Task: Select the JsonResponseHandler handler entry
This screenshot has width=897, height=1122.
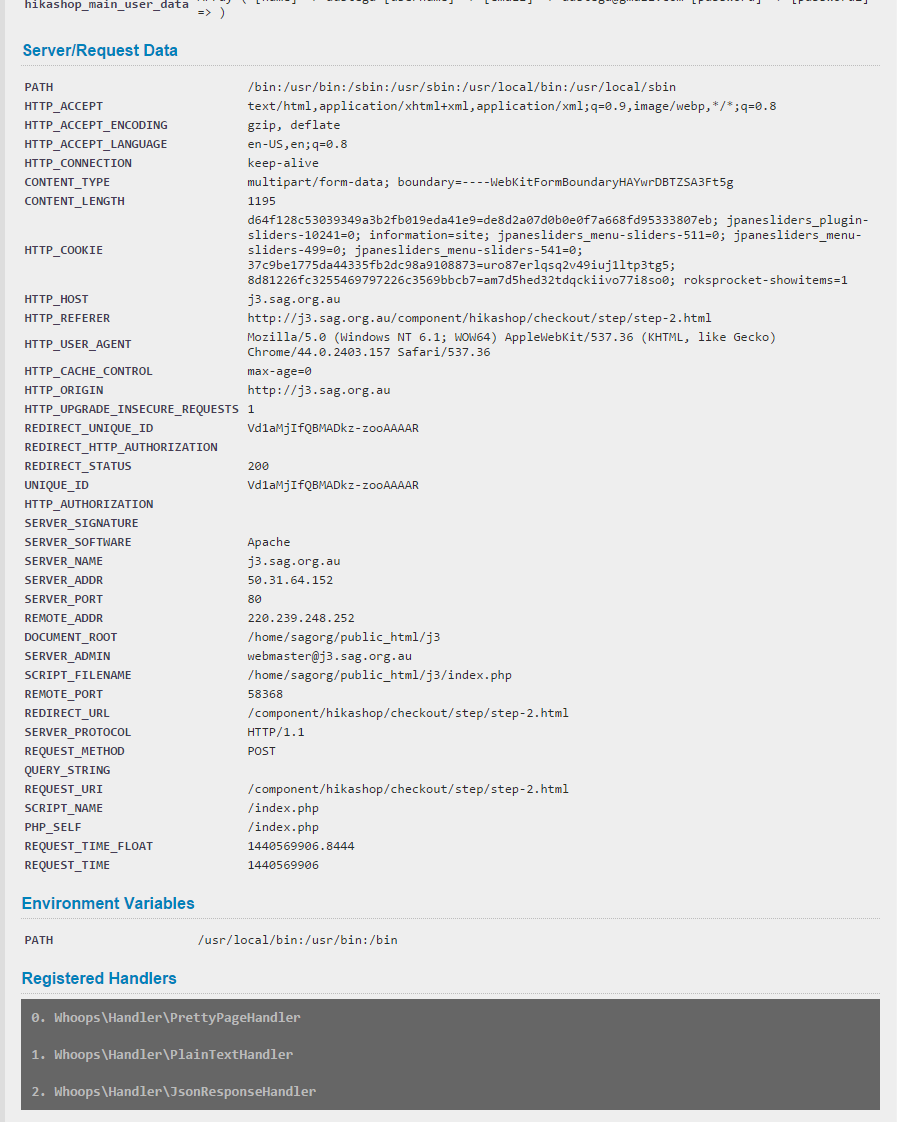Action: point(173,1092)
